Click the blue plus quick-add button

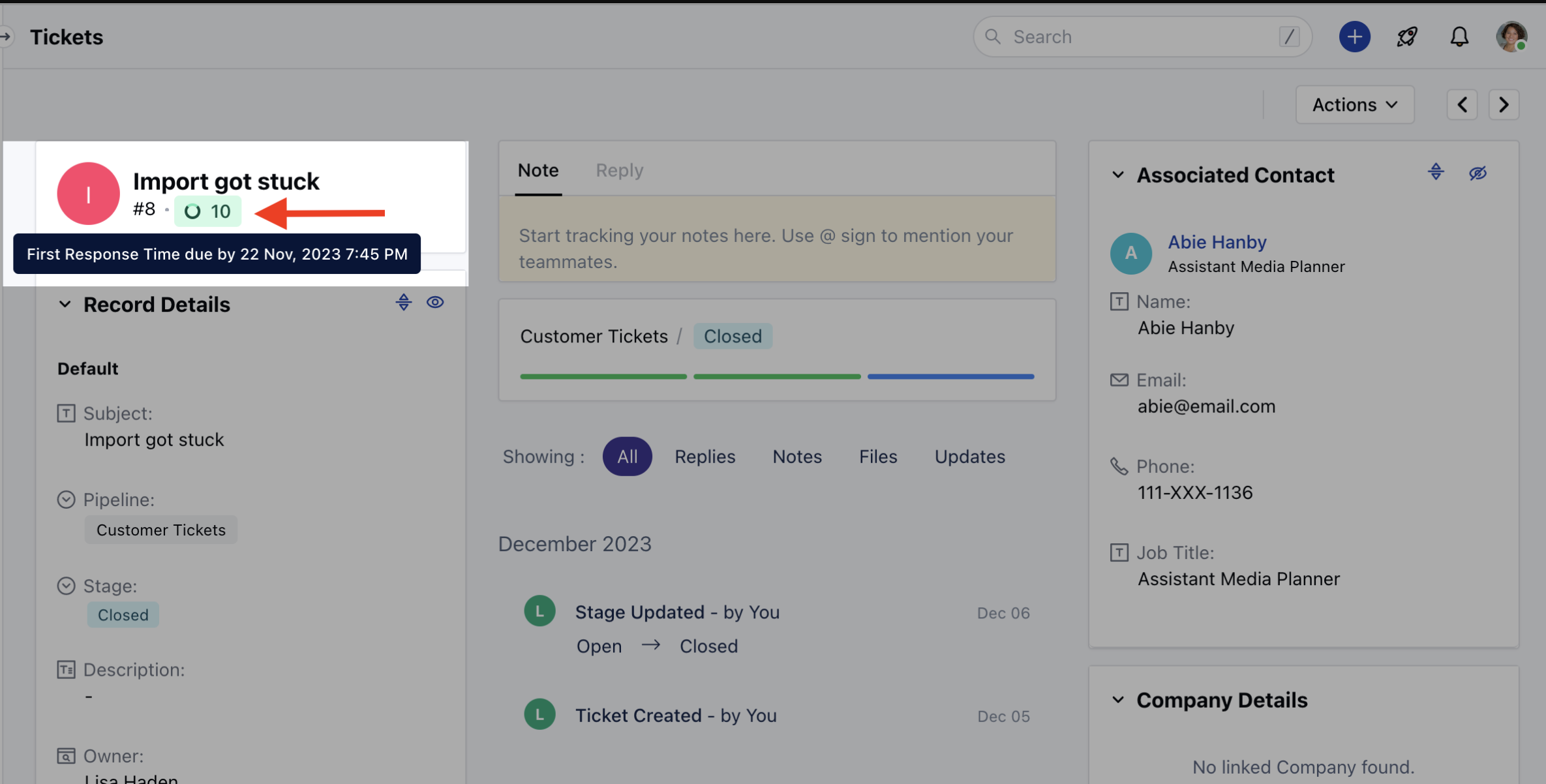click(1354, 37)
